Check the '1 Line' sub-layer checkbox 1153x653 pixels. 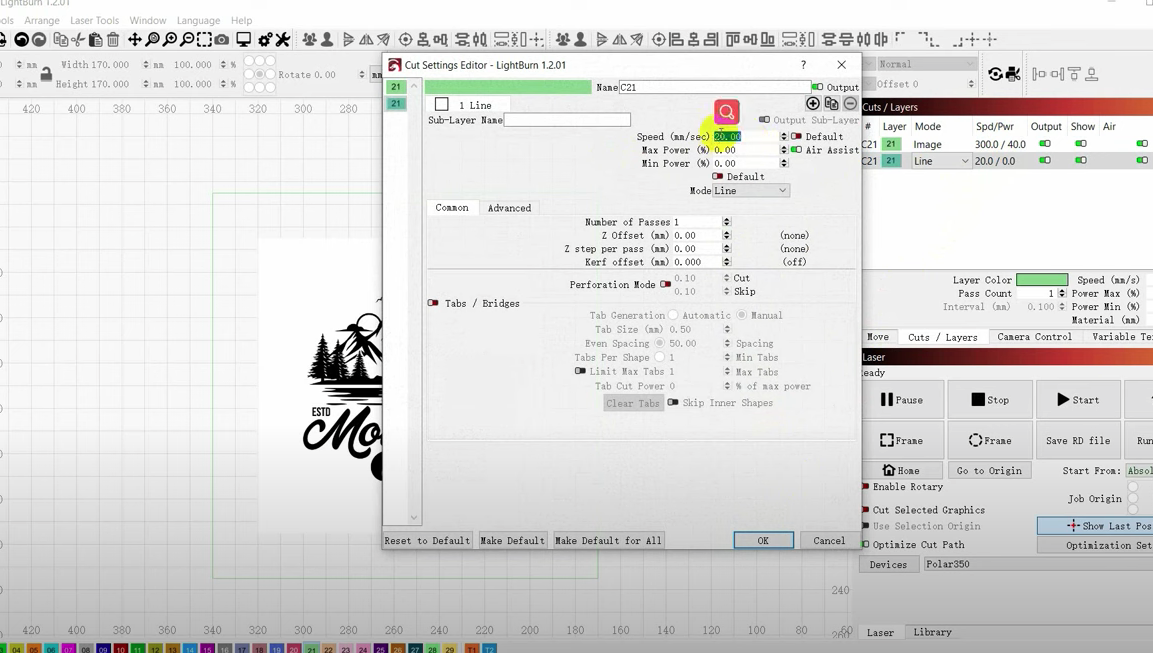tap(441, 104)
